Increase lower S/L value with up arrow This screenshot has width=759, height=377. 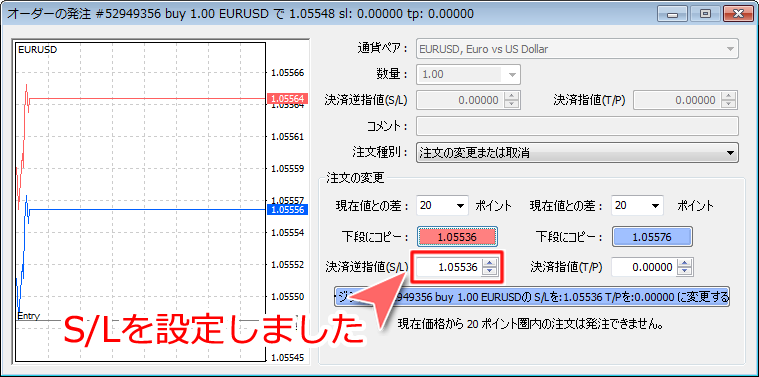coord(490,262)
